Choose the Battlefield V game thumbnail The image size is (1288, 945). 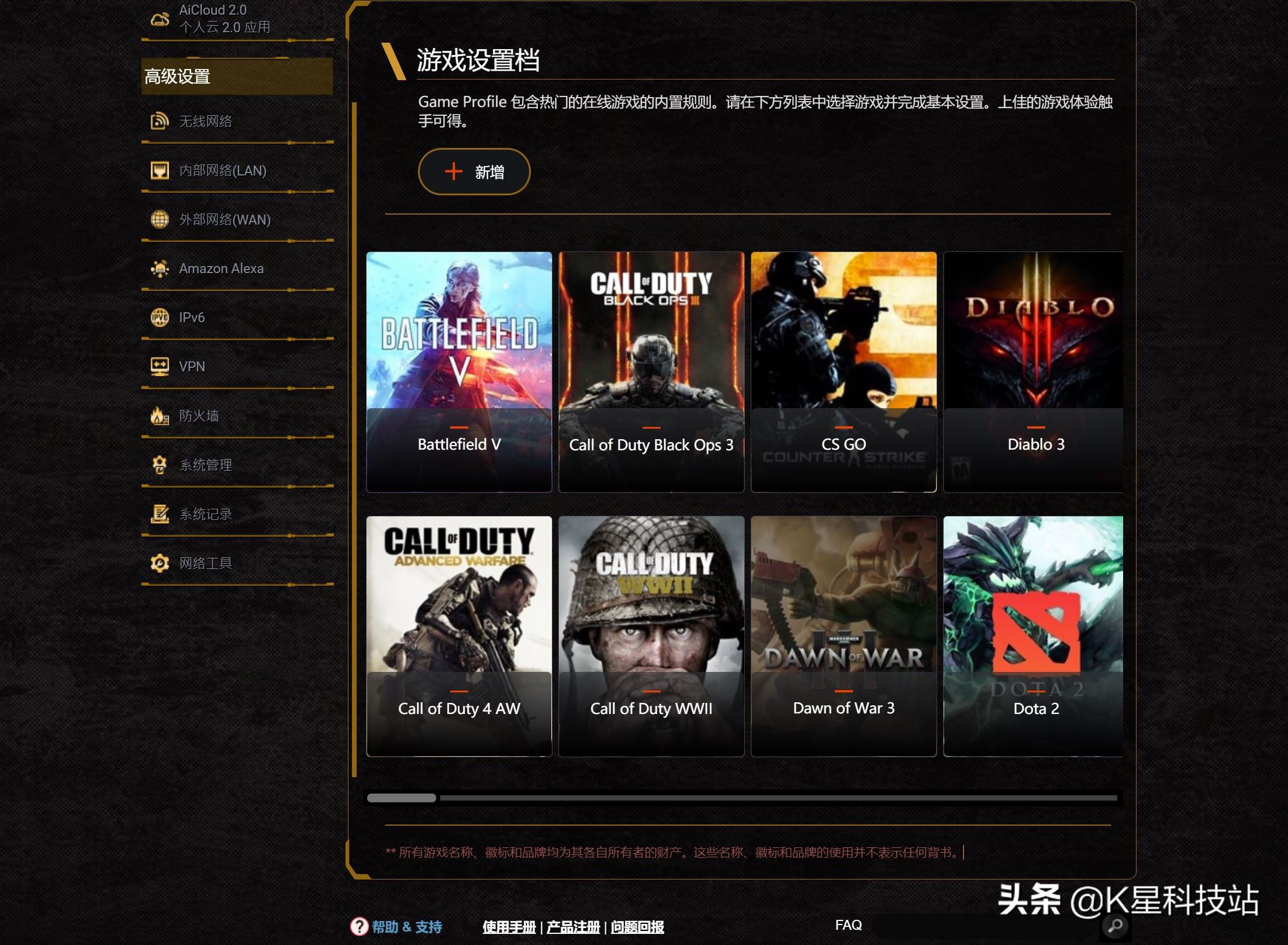tap(459, 372)
